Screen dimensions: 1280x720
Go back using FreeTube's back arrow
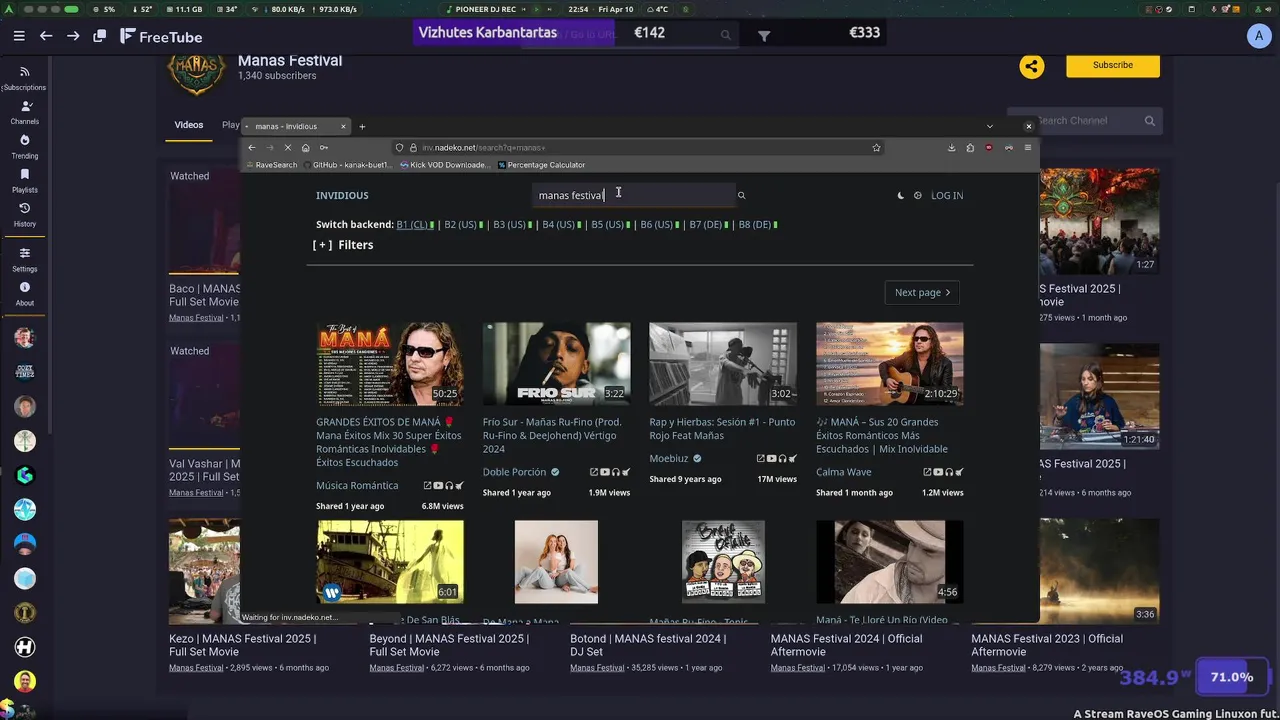[x=46, y=36]
